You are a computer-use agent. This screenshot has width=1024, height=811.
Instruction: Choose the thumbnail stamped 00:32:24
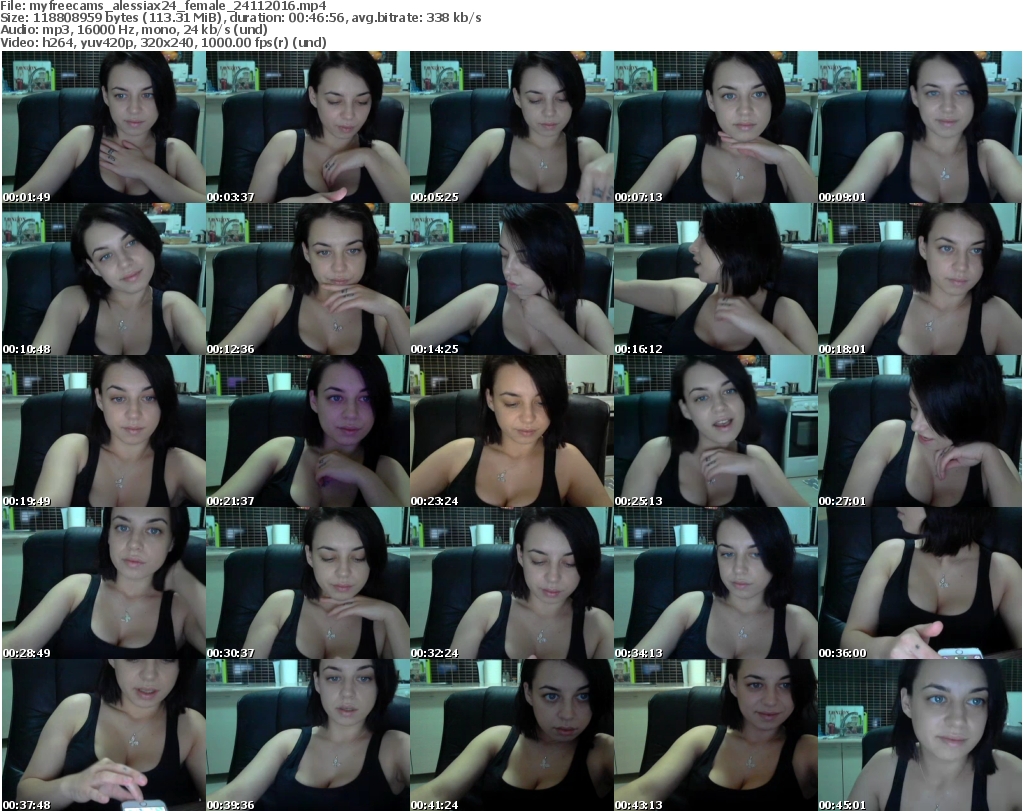click(x=511, y=583)
